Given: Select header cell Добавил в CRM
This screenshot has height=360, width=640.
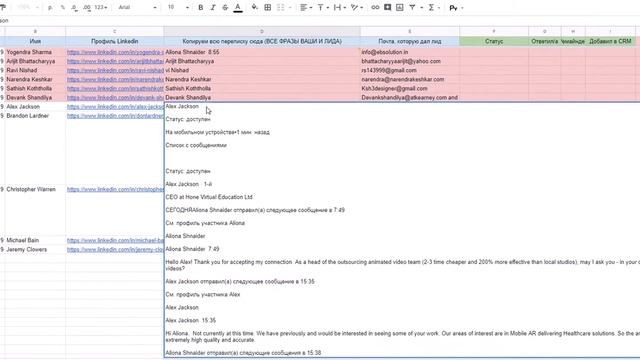Looking at the screenshot, I should pos(610,41).
